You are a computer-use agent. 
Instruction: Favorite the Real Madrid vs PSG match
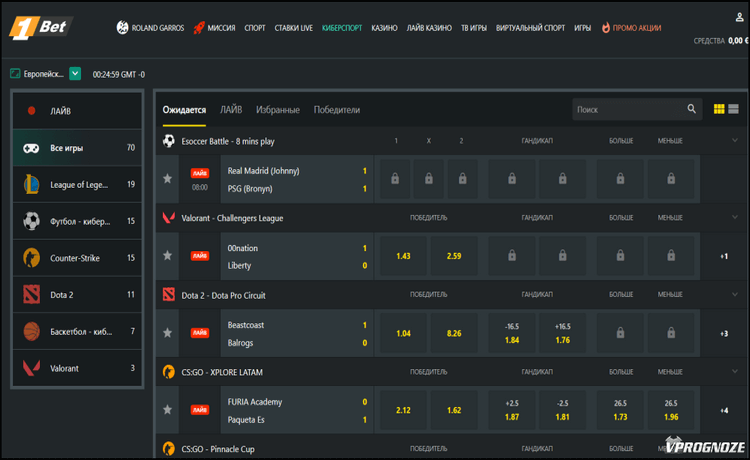167,179
